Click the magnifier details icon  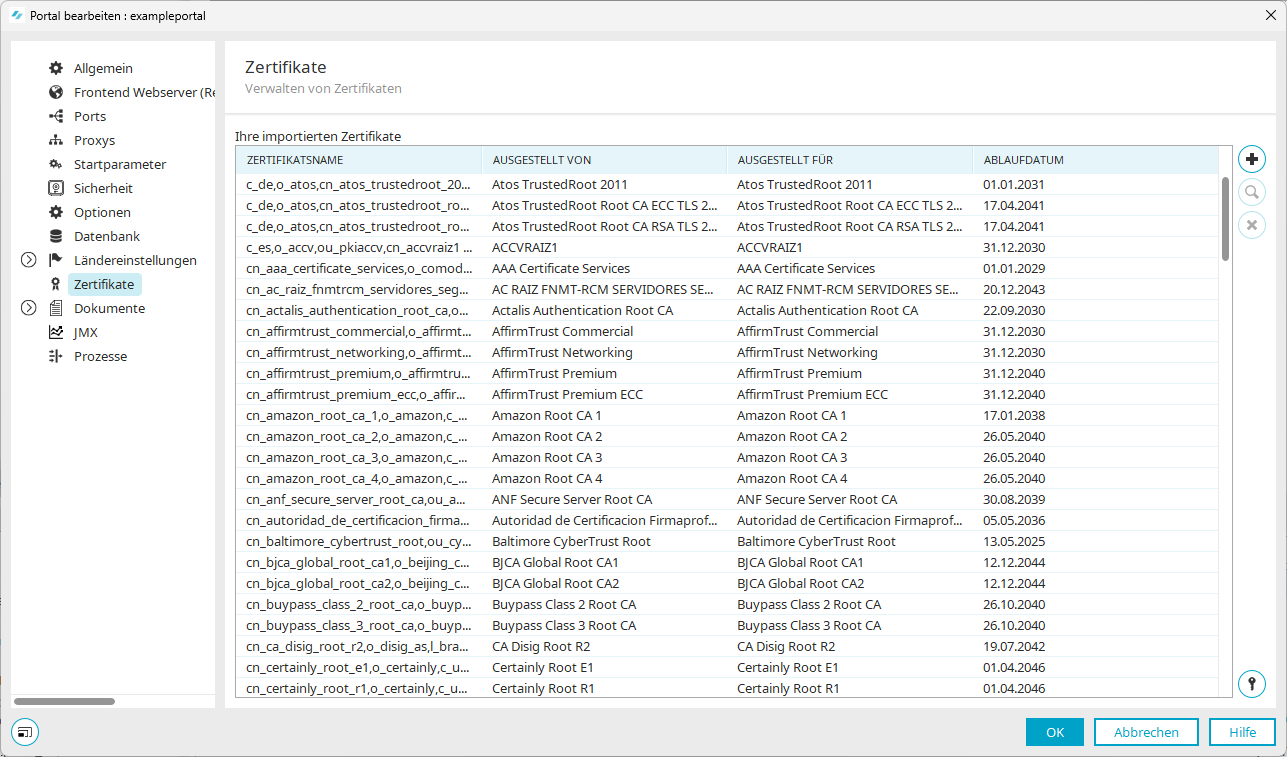pos(1251,192)
